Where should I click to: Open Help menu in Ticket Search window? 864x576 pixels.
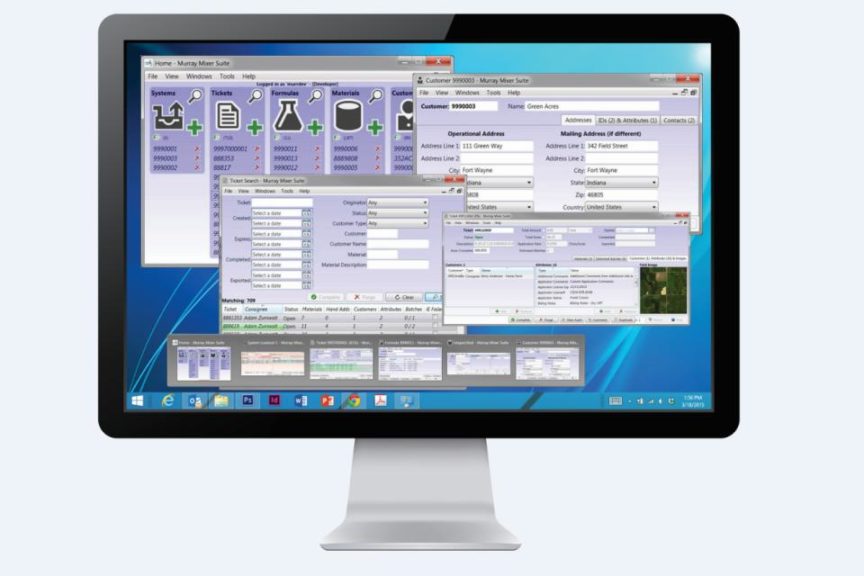coord(304,191)
